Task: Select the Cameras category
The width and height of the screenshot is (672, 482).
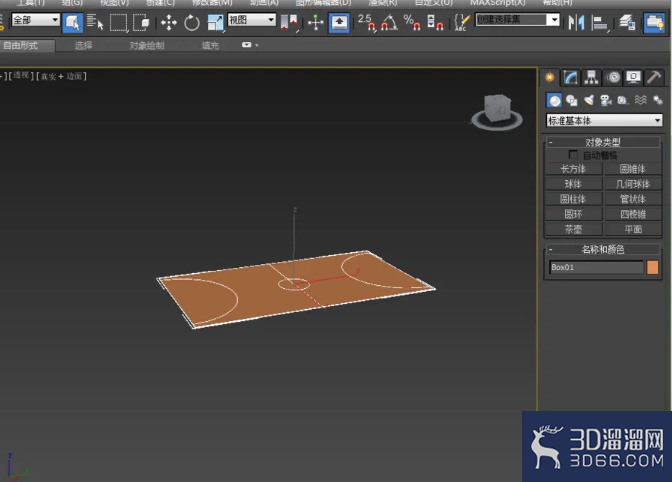Action: [606, 101]
